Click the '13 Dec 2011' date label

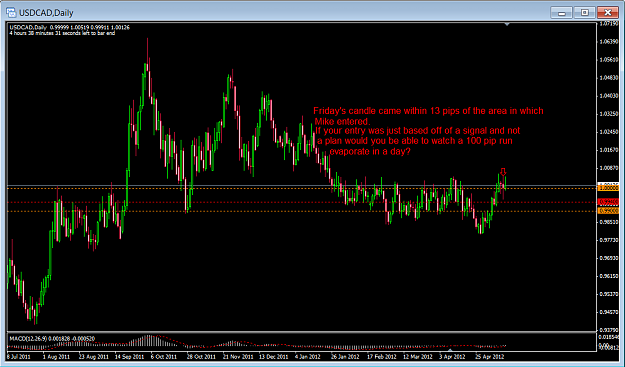[274, 357]
